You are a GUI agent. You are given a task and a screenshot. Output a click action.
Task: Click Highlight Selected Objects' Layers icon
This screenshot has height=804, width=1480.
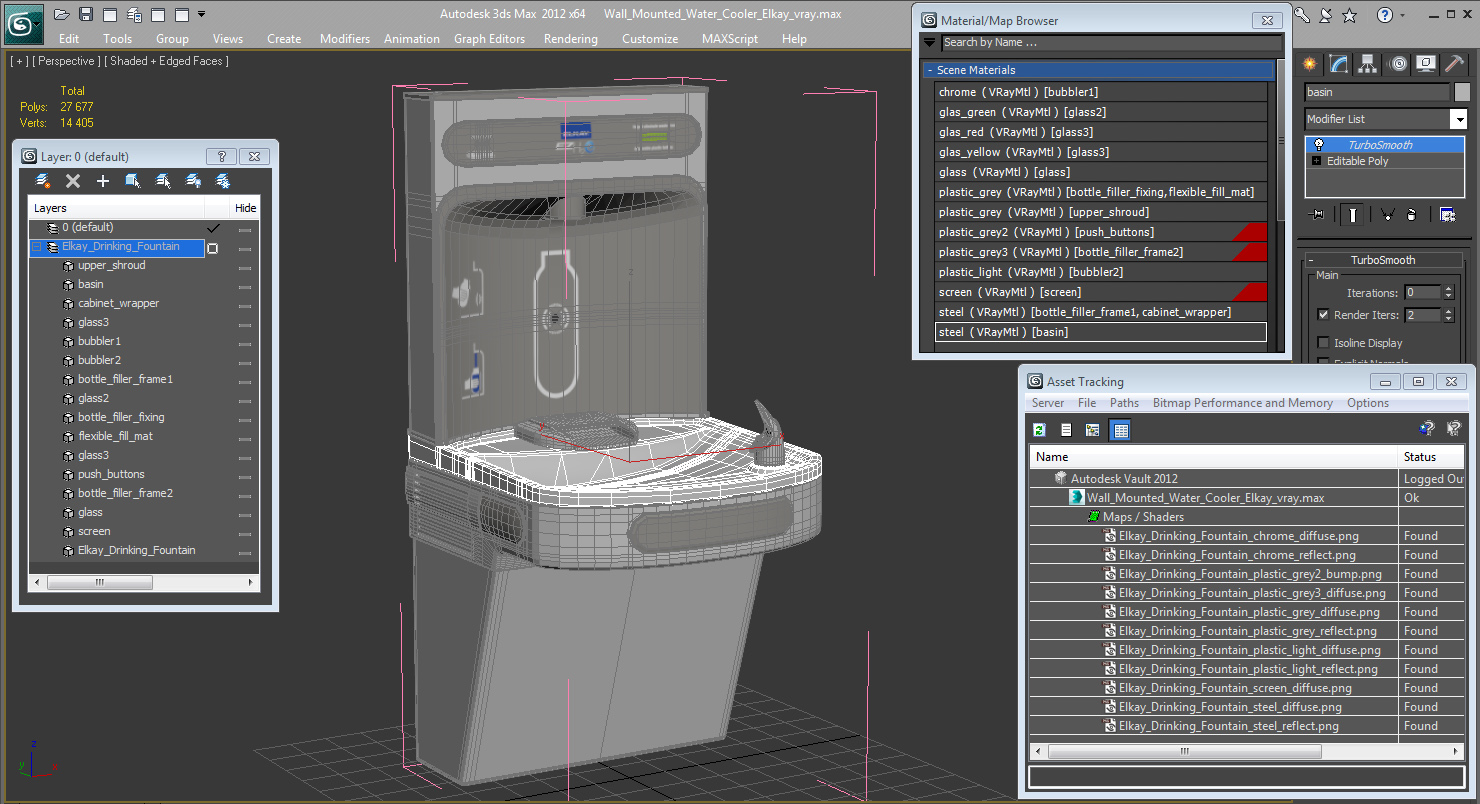point(163,181)
